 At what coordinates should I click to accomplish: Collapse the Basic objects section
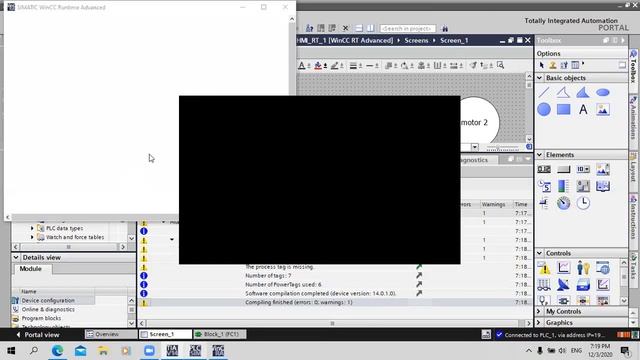540,78
